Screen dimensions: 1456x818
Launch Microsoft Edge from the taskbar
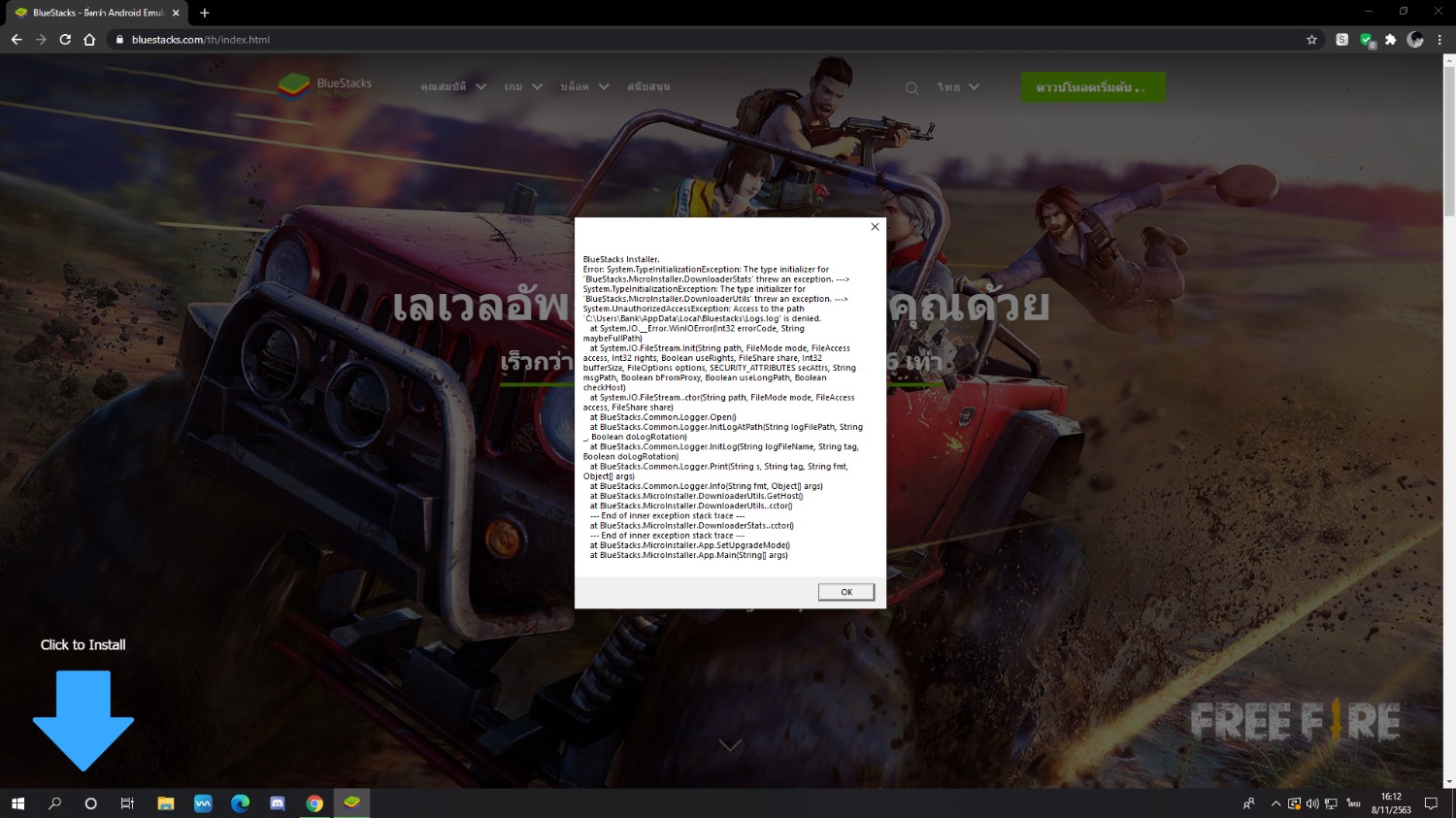tap(240, 803)
